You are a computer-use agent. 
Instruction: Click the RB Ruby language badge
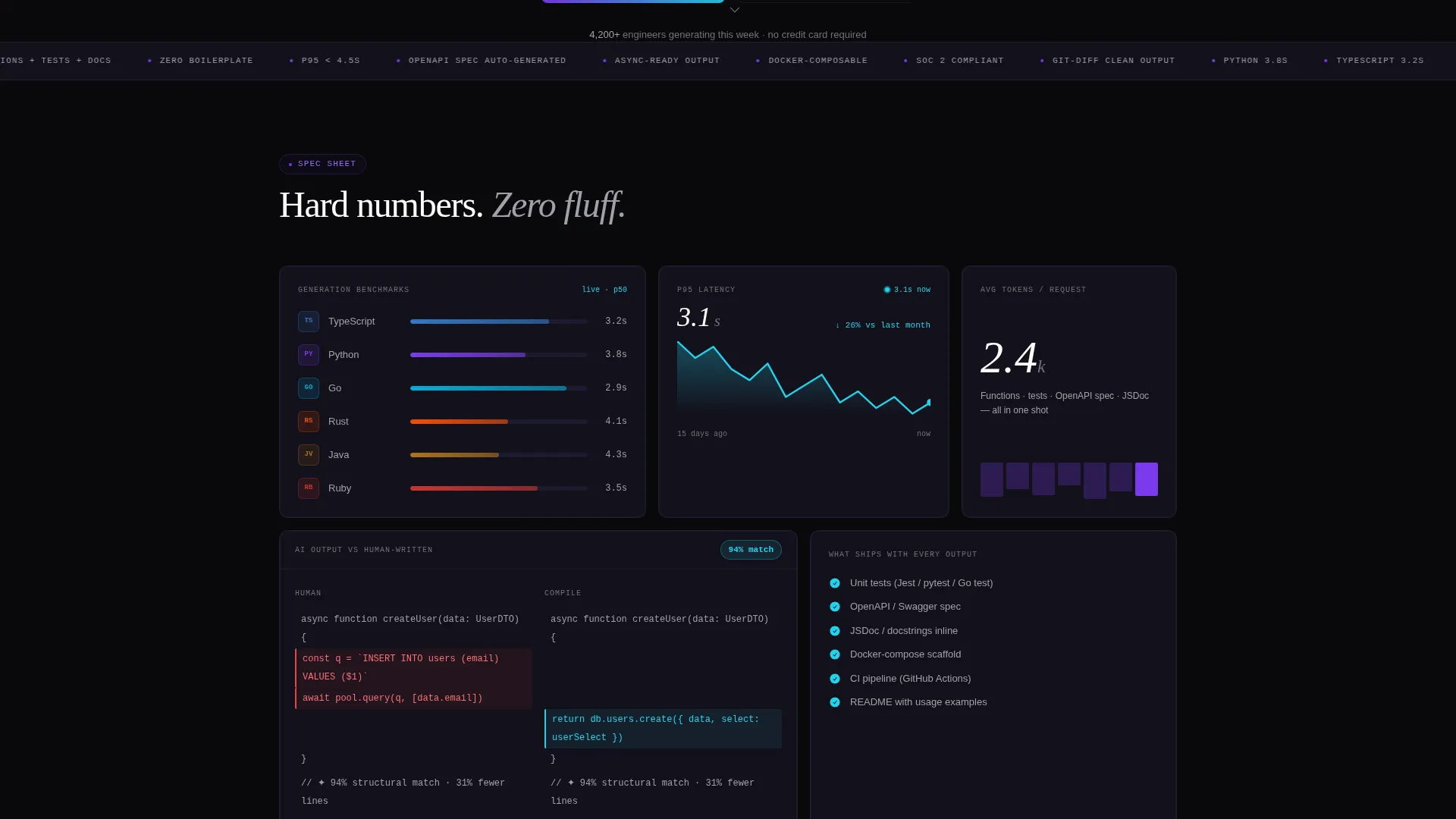pyautogui.click(x=309, y=488)
